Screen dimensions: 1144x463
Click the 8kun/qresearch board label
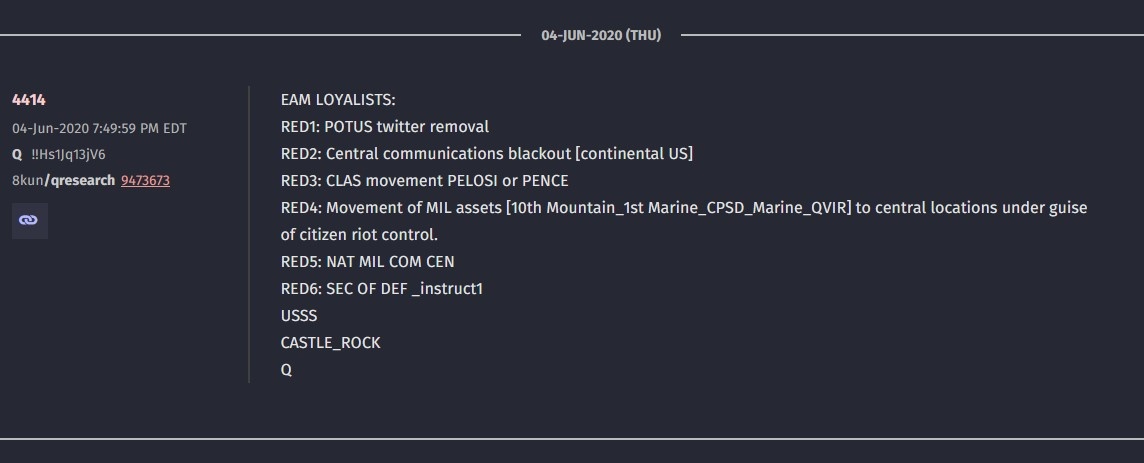click(63, 180)
